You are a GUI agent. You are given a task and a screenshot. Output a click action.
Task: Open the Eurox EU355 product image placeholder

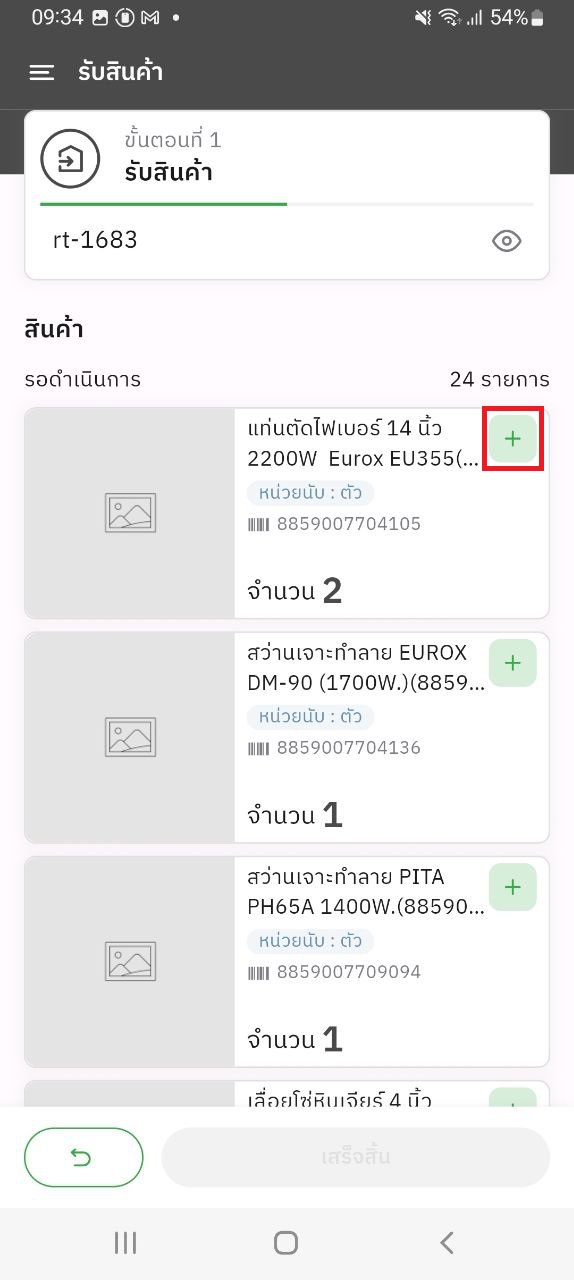point(130,513)
